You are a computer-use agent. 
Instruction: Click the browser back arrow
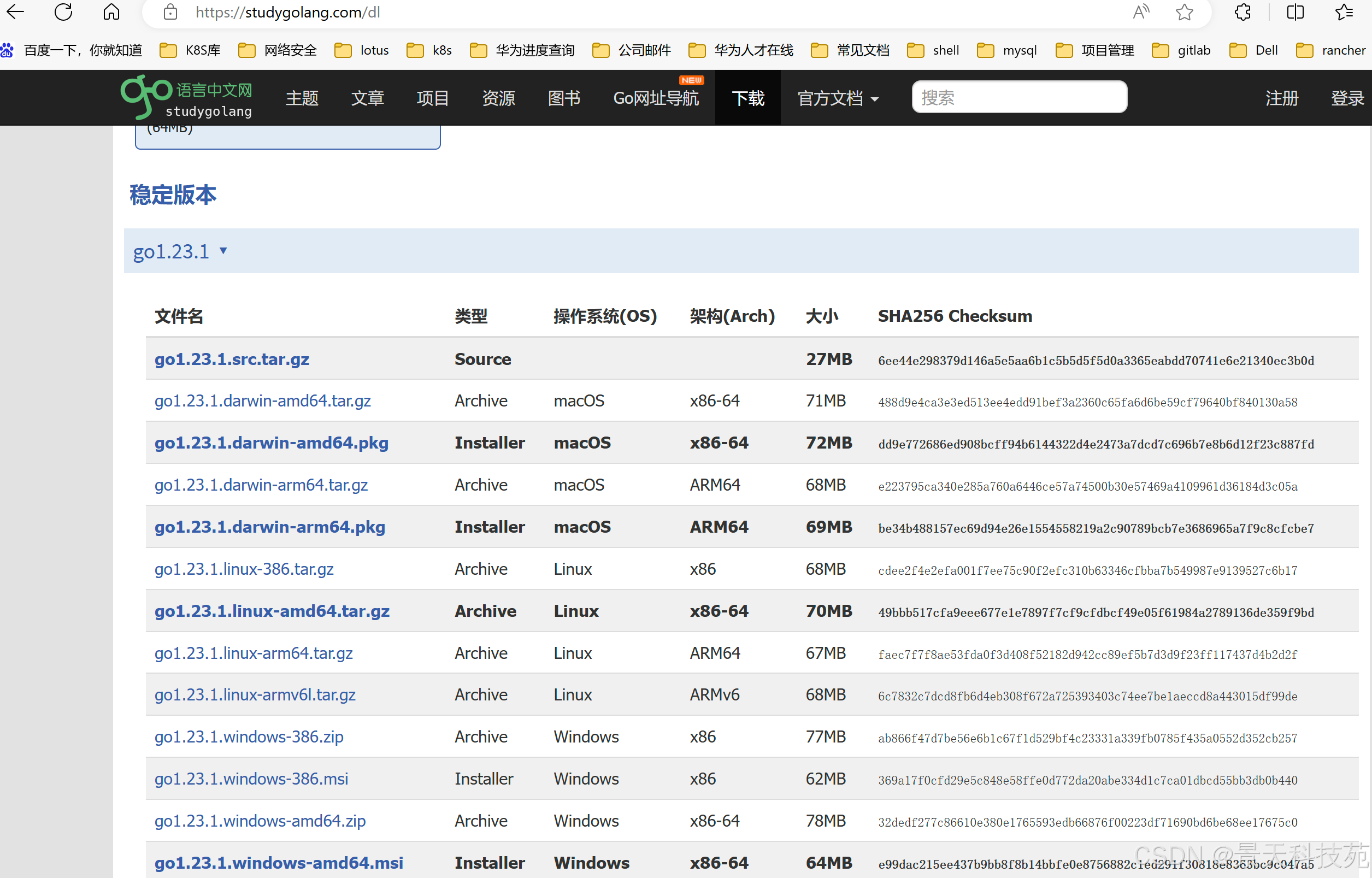click(15, 12)
